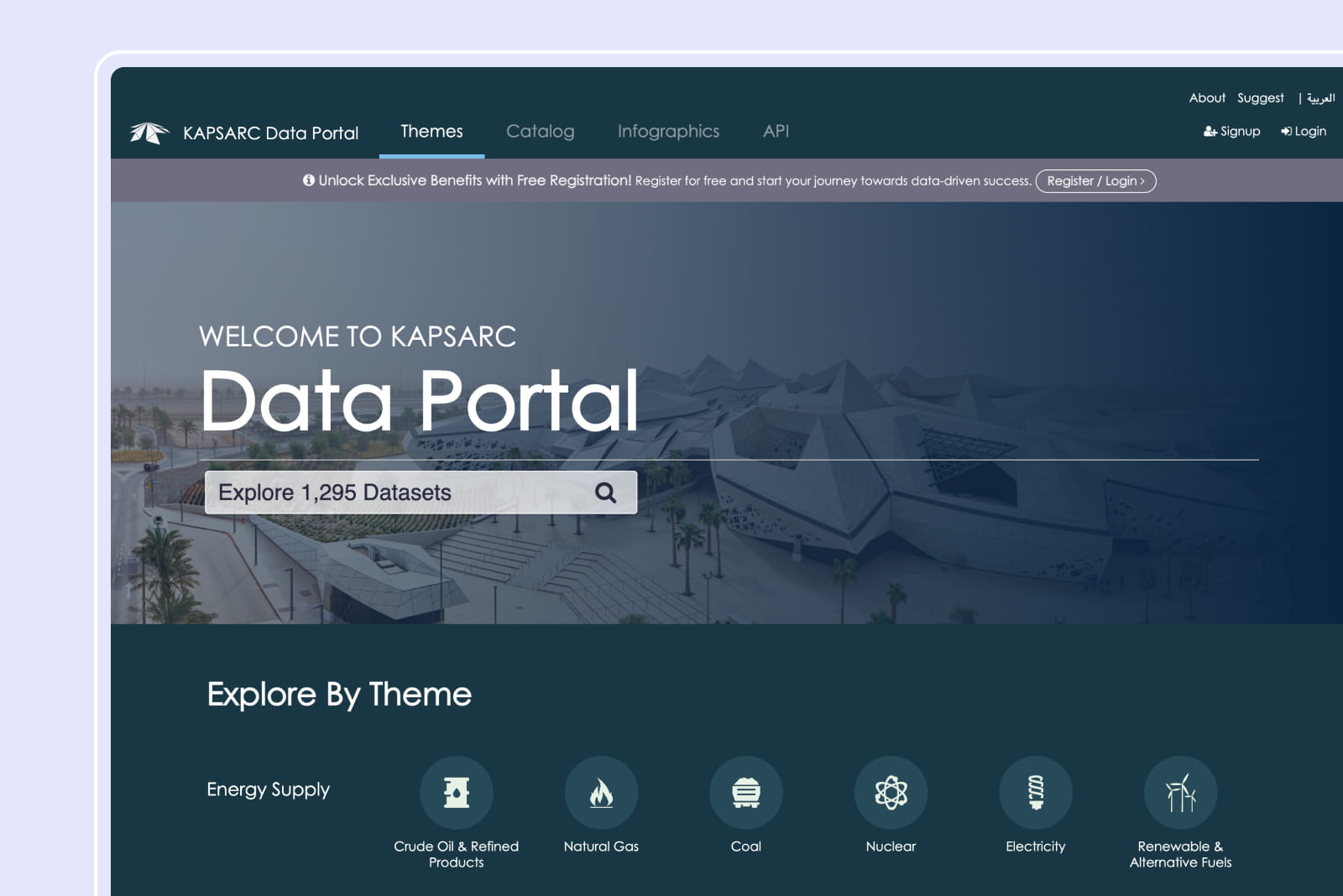The height and width of the screenshot is (896, 1343).
Task: Open the Natural Gas flame icon
Action: pos(601,792)
